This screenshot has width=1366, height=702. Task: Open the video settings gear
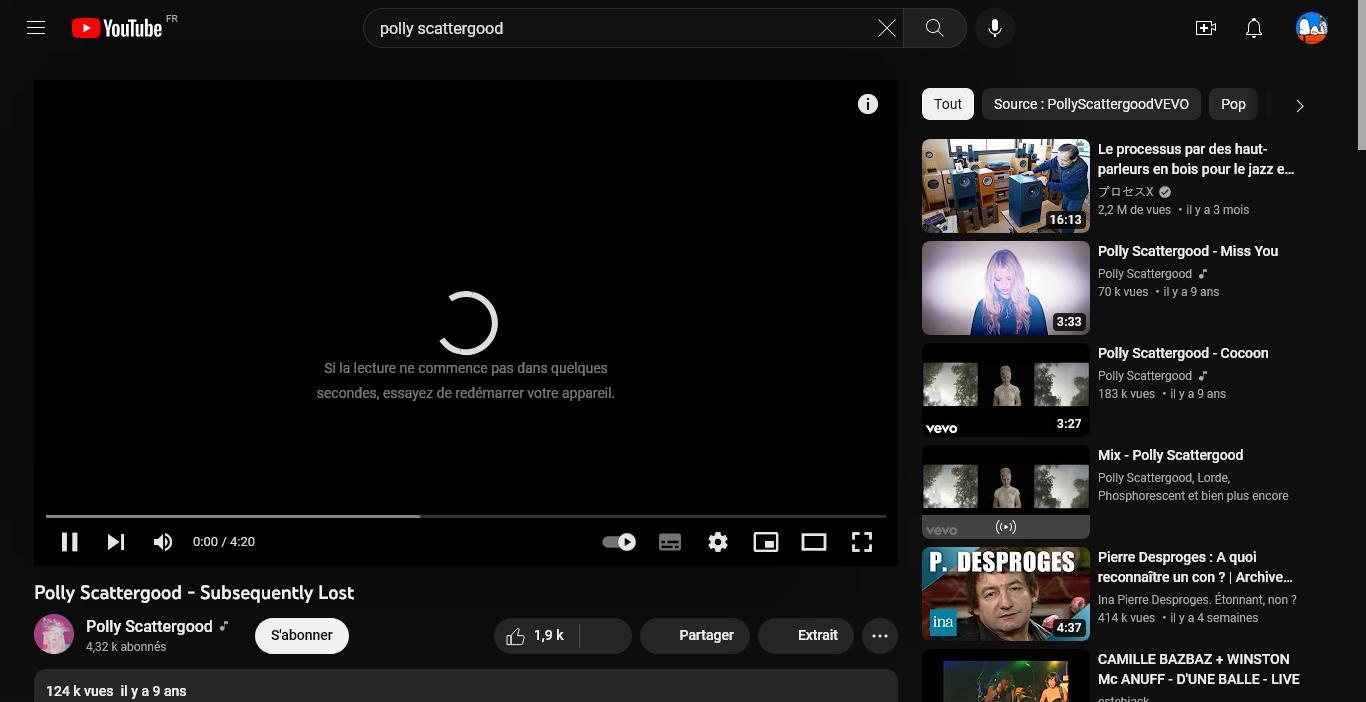(718, 541)
